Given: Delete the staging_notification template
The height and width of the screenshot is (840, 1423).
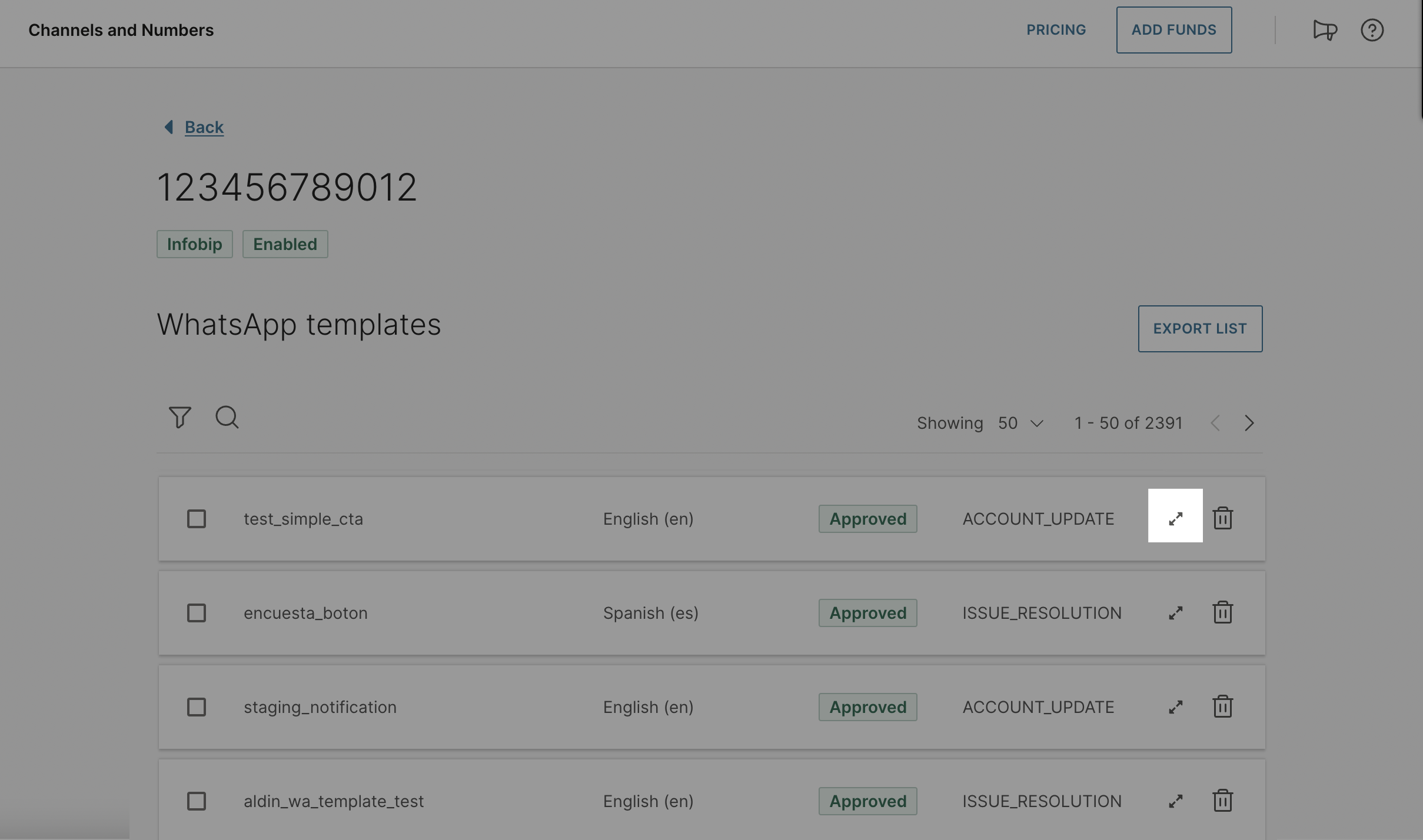Looking at the screenshot, I should coord(1223,706).
